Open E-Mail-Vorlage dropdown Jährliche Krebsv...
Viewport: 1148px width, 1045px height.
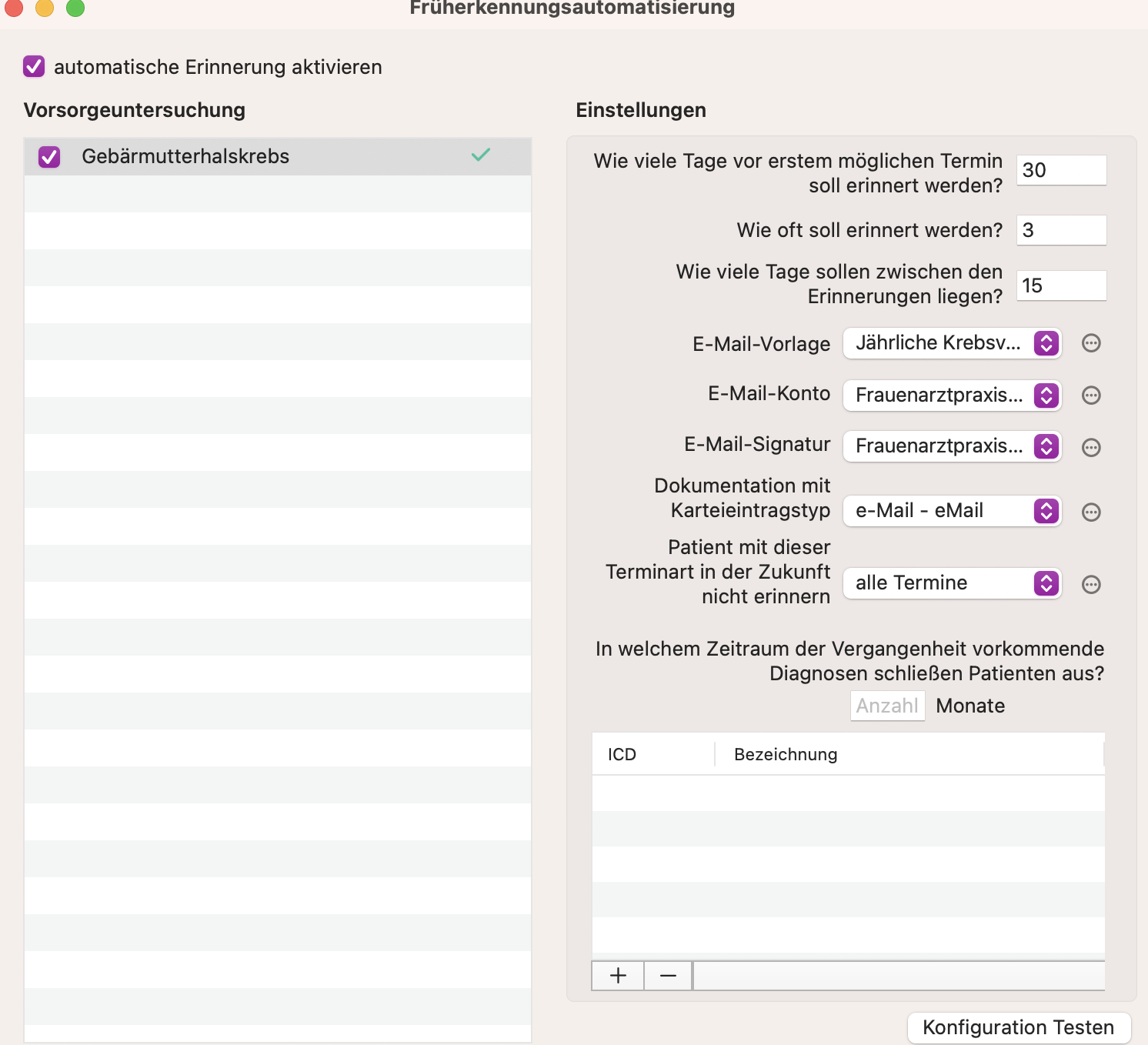tap(953, 343)
